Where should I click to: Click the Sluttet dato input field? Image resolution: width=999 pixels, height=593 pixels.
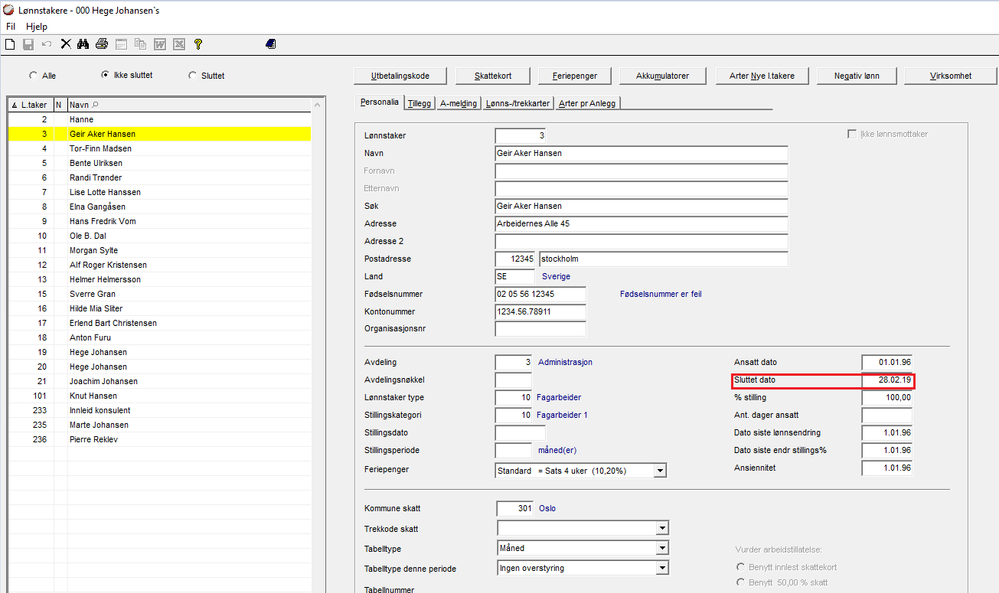pyautogui.click(x=887, y=380)
